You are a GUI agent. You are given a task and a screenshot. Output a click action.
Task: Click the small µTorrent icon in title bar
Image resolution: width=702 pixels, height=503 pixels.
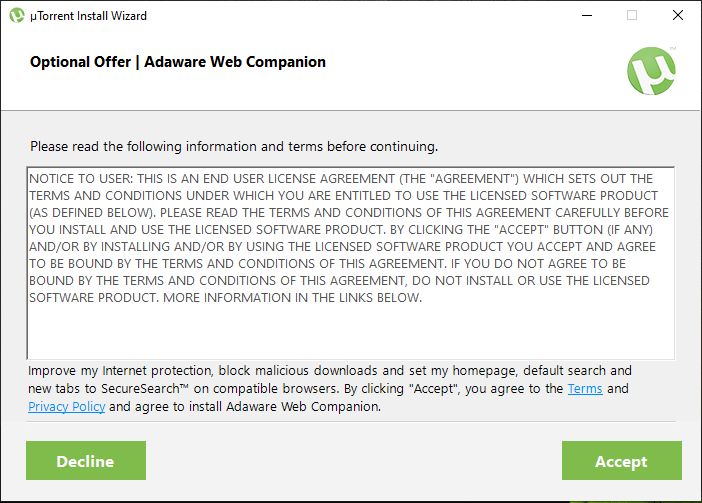pos(17,16)
